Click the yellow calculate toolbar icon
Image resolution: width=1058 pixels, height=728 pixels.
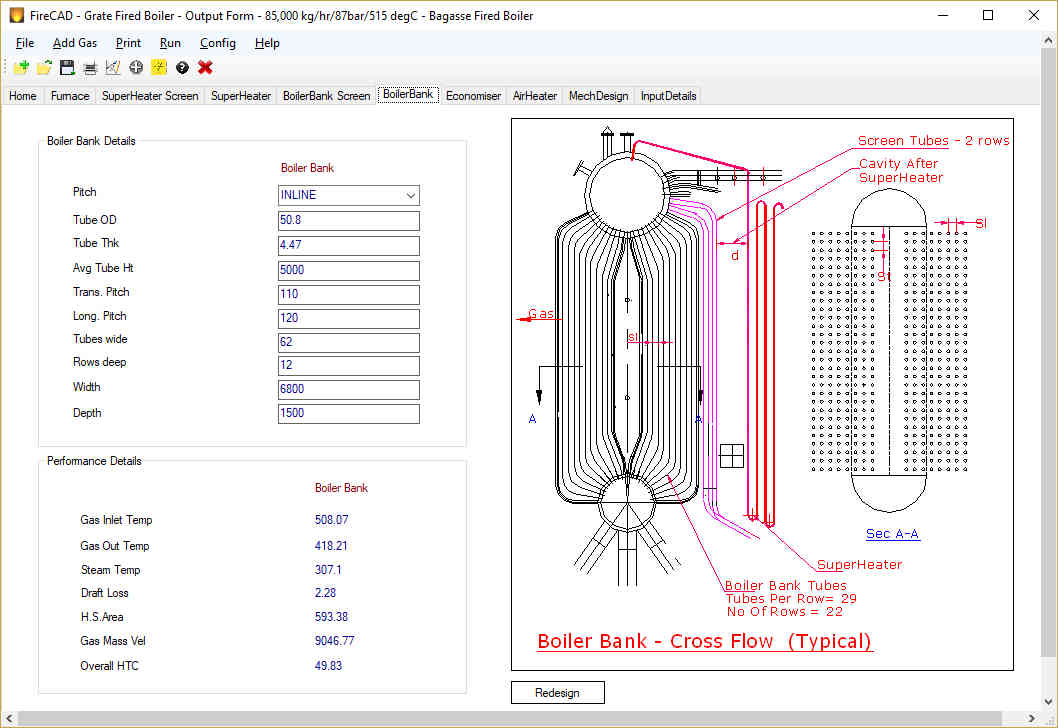point(159,67)
